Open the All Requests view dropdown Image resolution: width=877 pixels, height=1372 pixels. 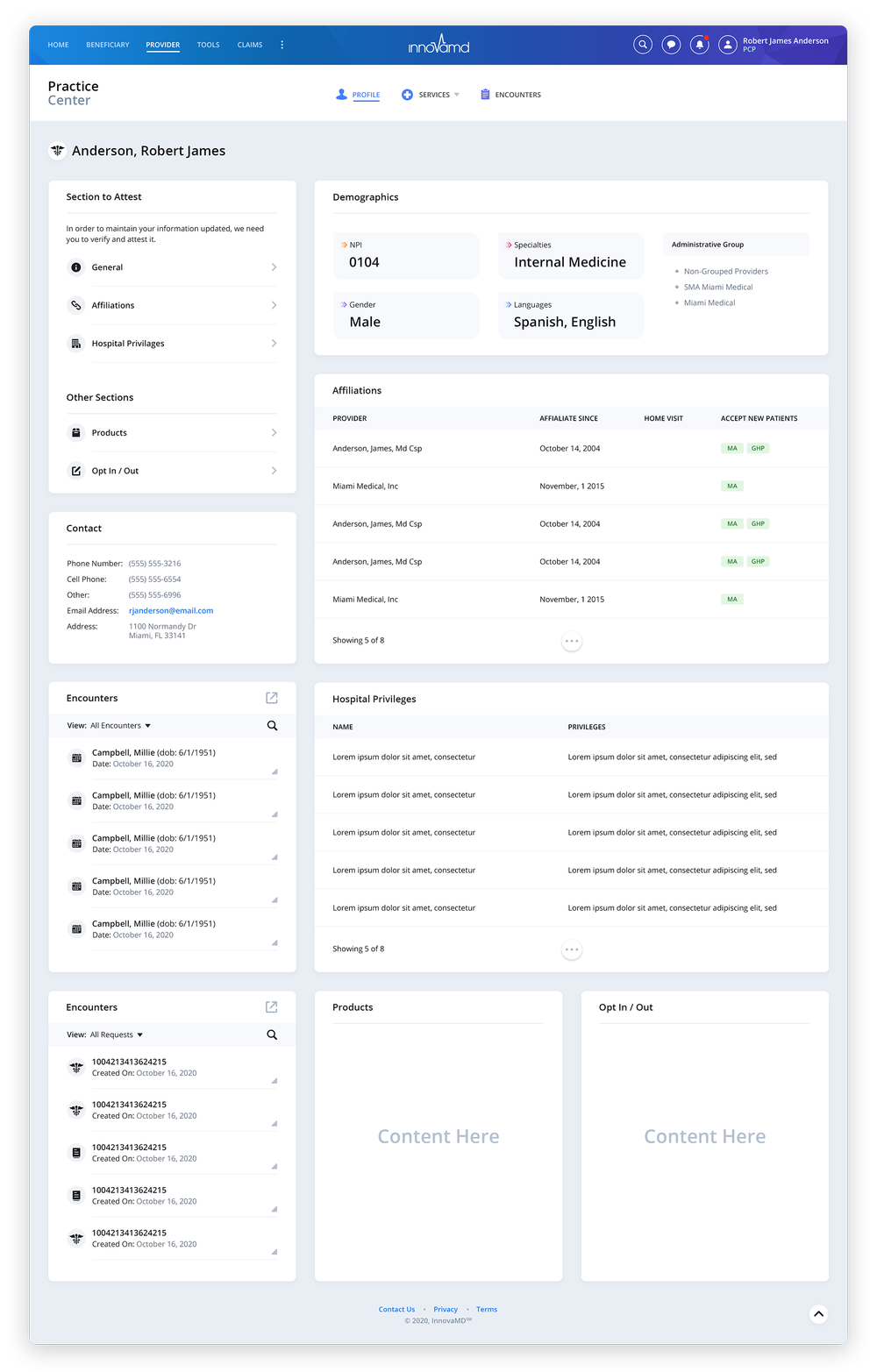tap(116, 1034)
